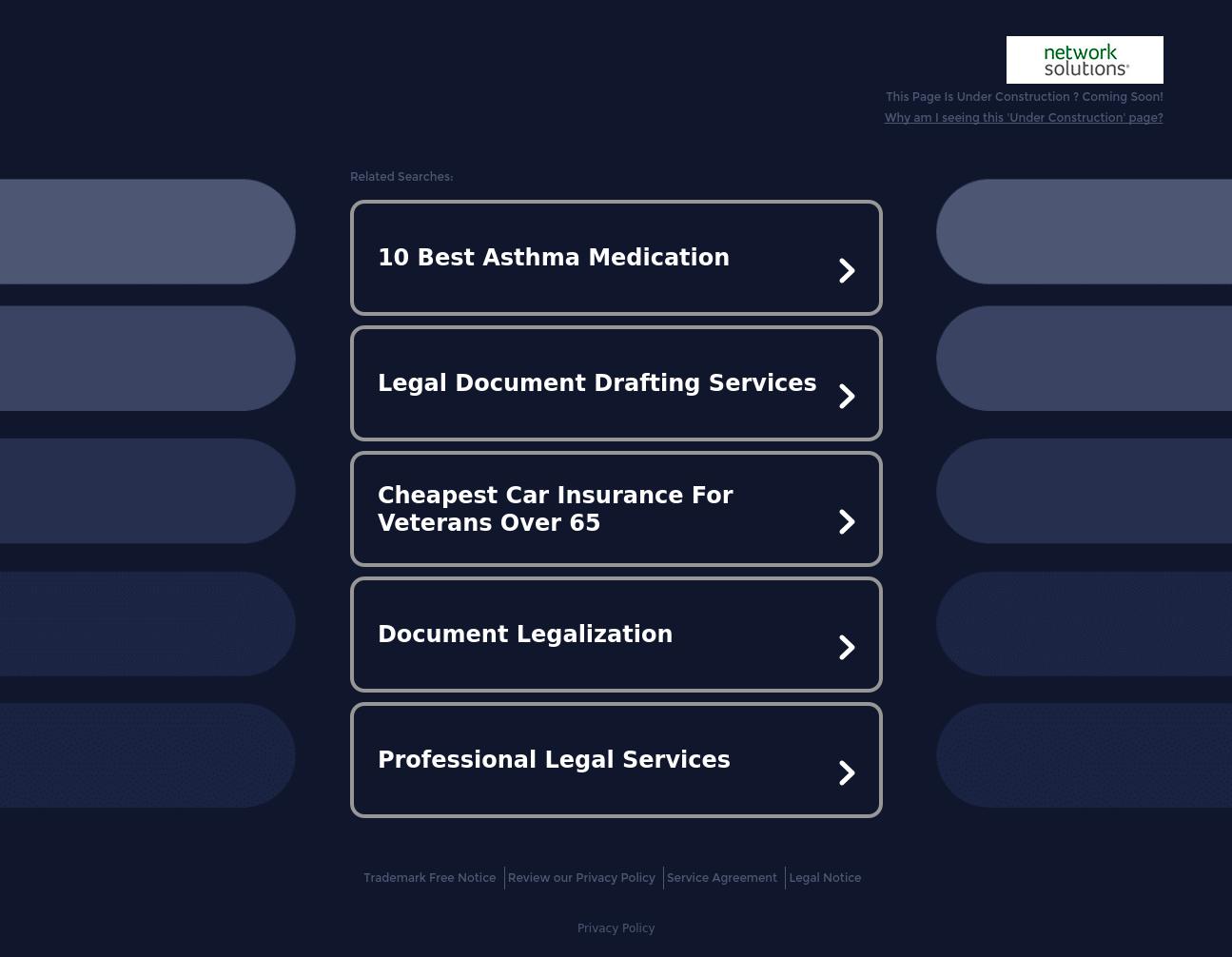Click the Legal Notice footer link

click(x=825, y=877)
